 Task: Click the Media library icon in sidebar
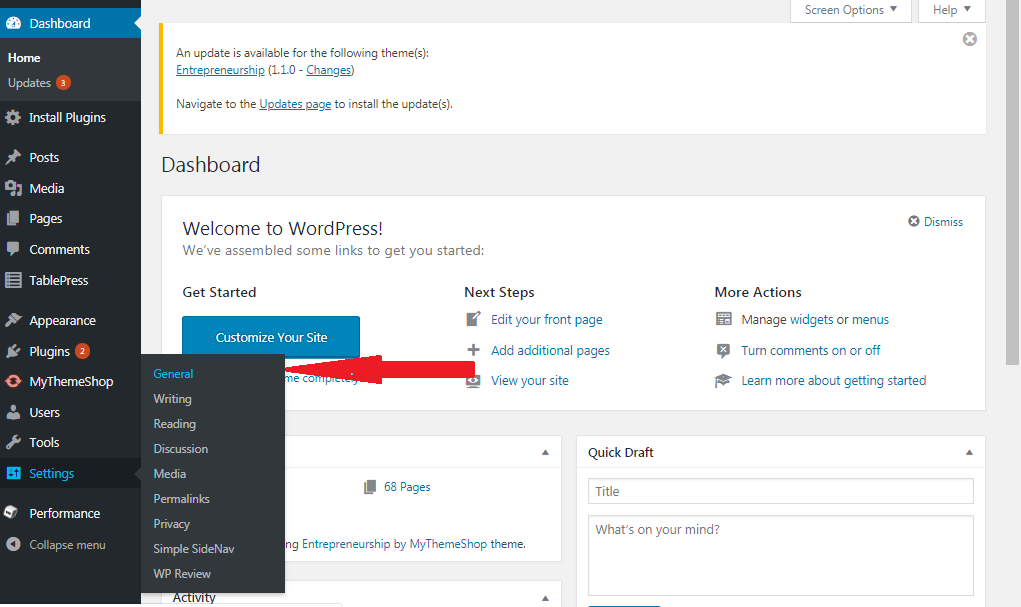pos(13,188)
